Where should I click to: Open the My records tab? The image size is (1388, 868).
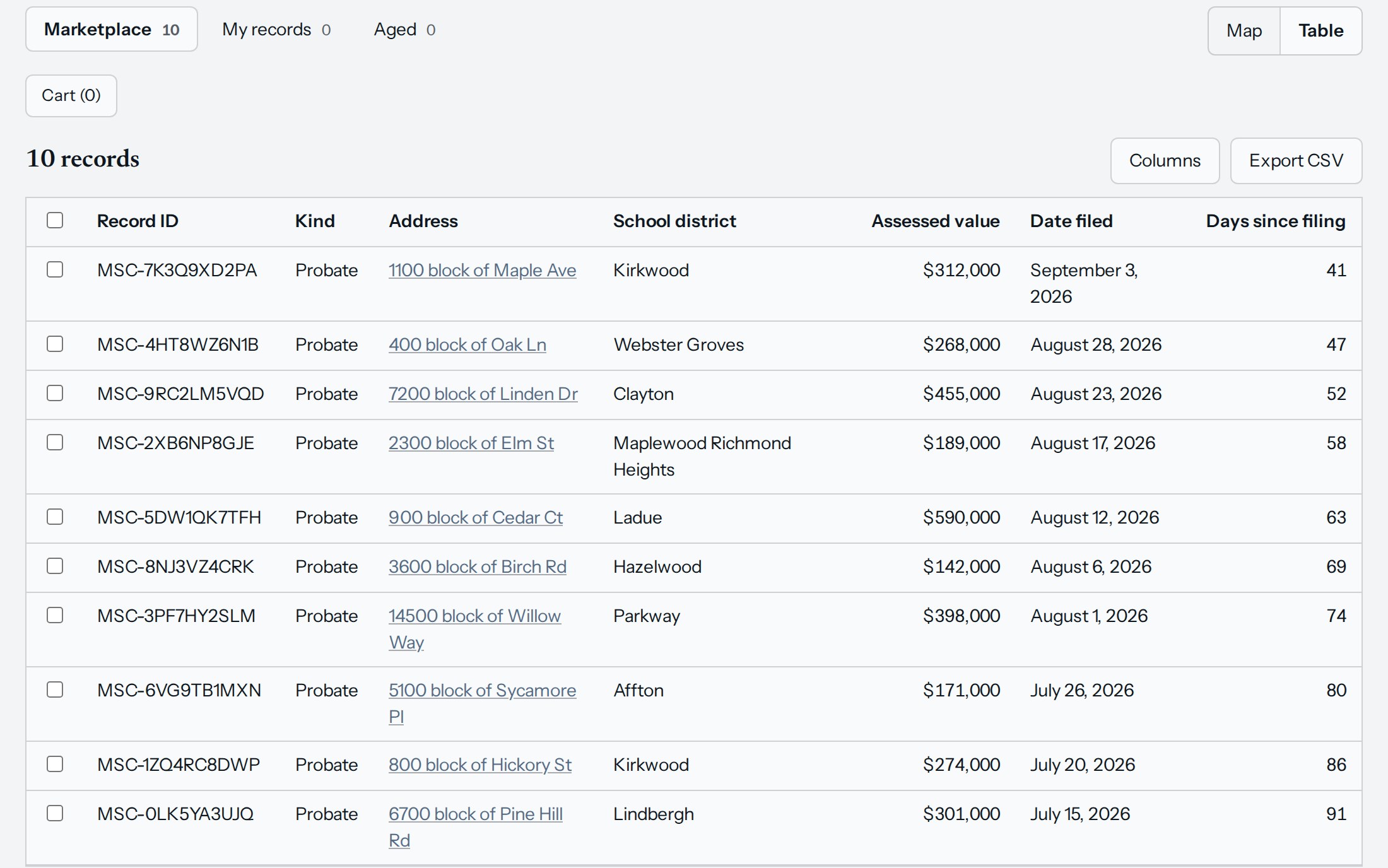276,30
